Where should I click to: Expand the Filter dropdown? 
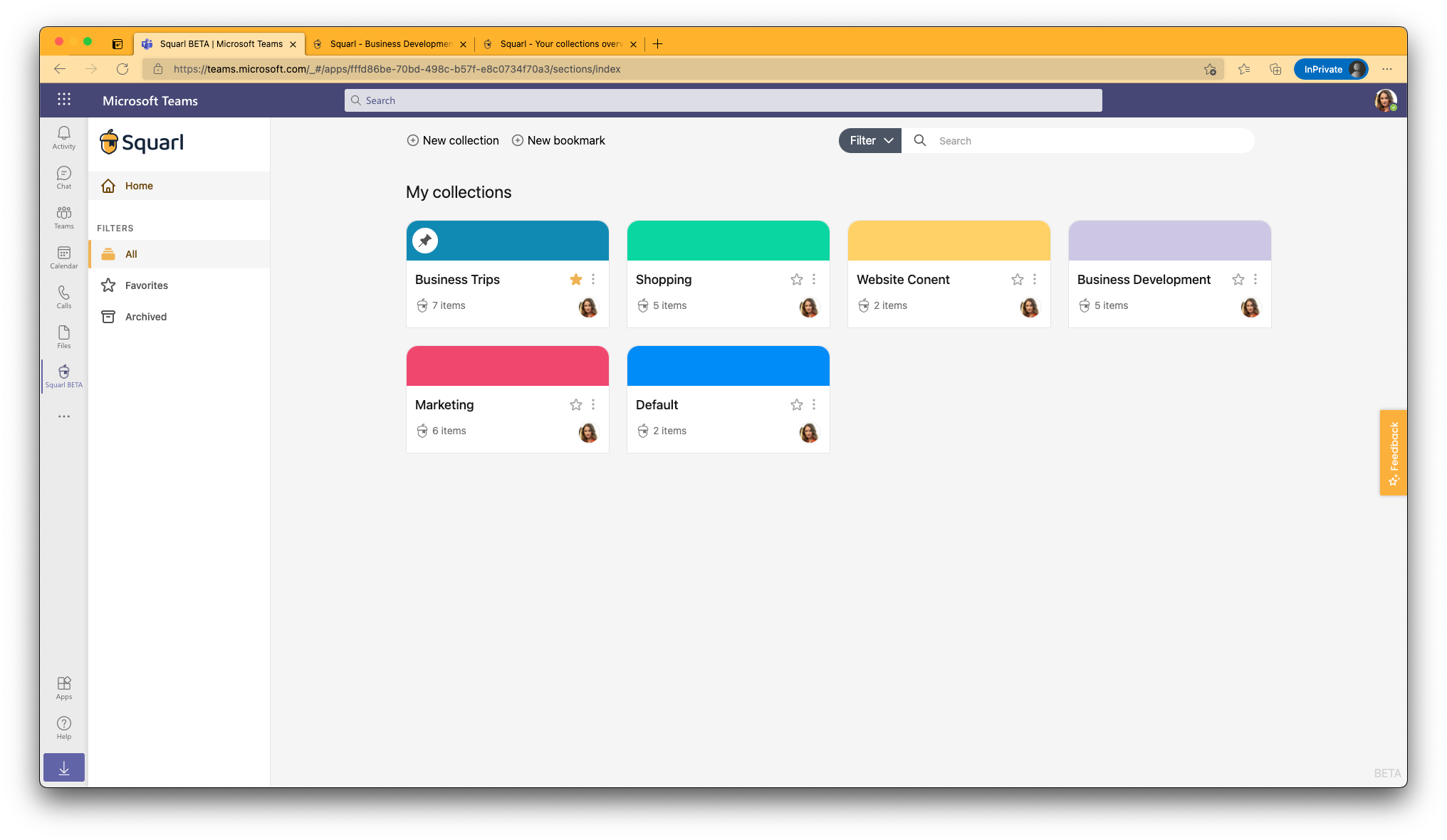click(x=870, y=141)
